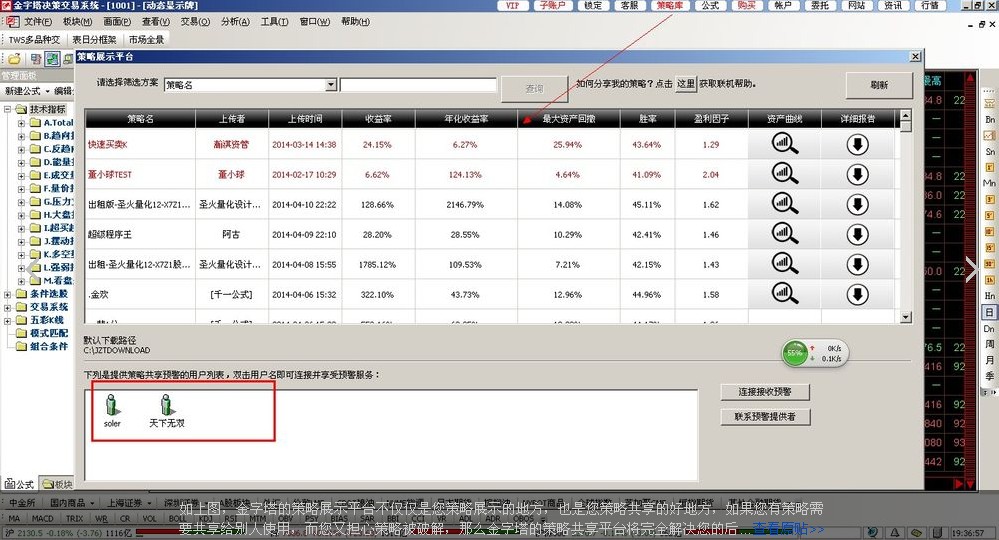This screenshot has height=540, width=999.
Task: Open folder icon in main toolbar
Action: pos(15,59)
